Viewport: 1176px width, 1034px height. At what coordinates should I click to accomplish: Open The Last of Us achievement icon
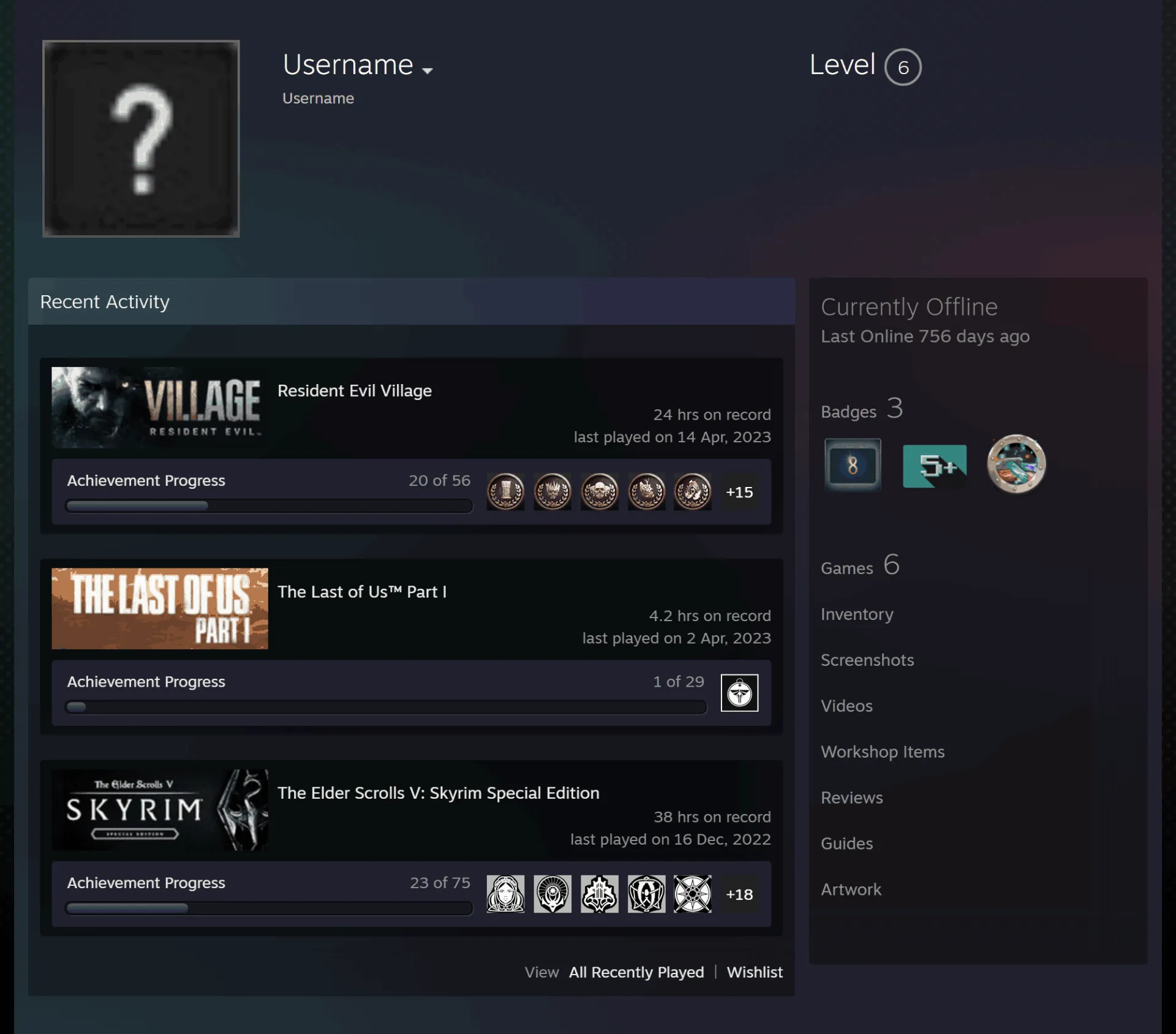[739, 692]
